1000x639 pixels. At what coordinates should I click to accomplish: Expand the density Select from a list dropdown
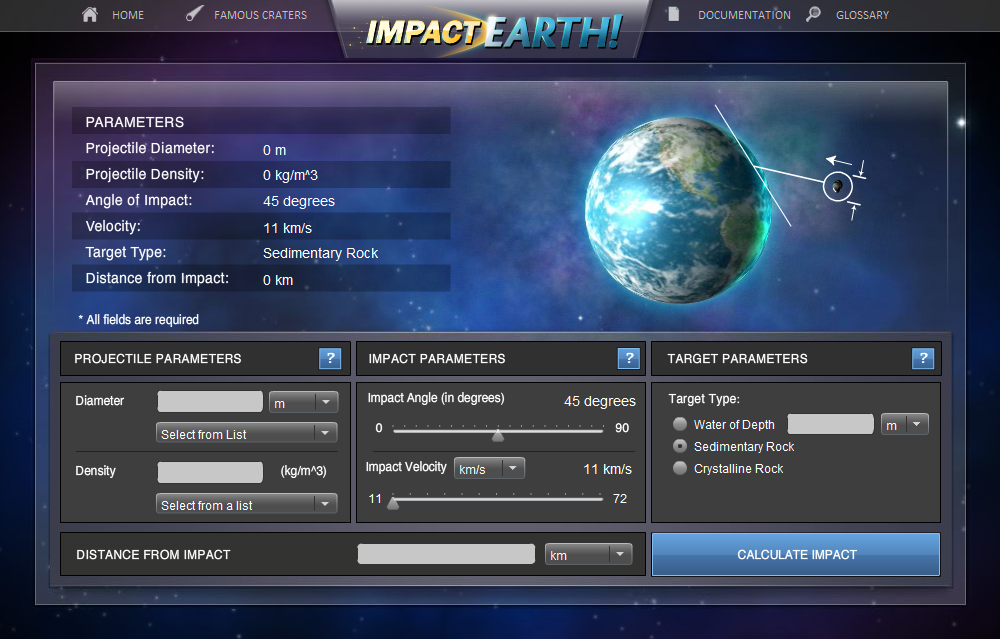(x=247, y=505)
